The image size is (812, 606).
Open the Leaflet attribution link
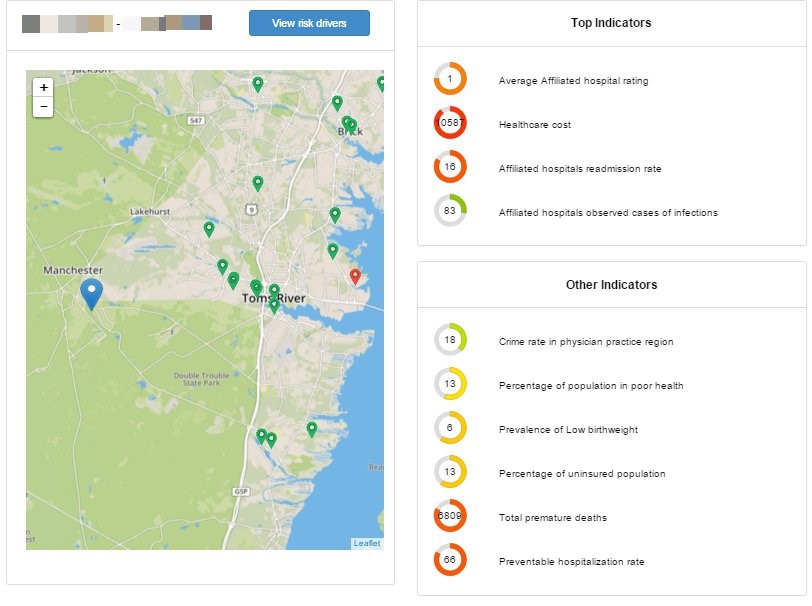367,543
